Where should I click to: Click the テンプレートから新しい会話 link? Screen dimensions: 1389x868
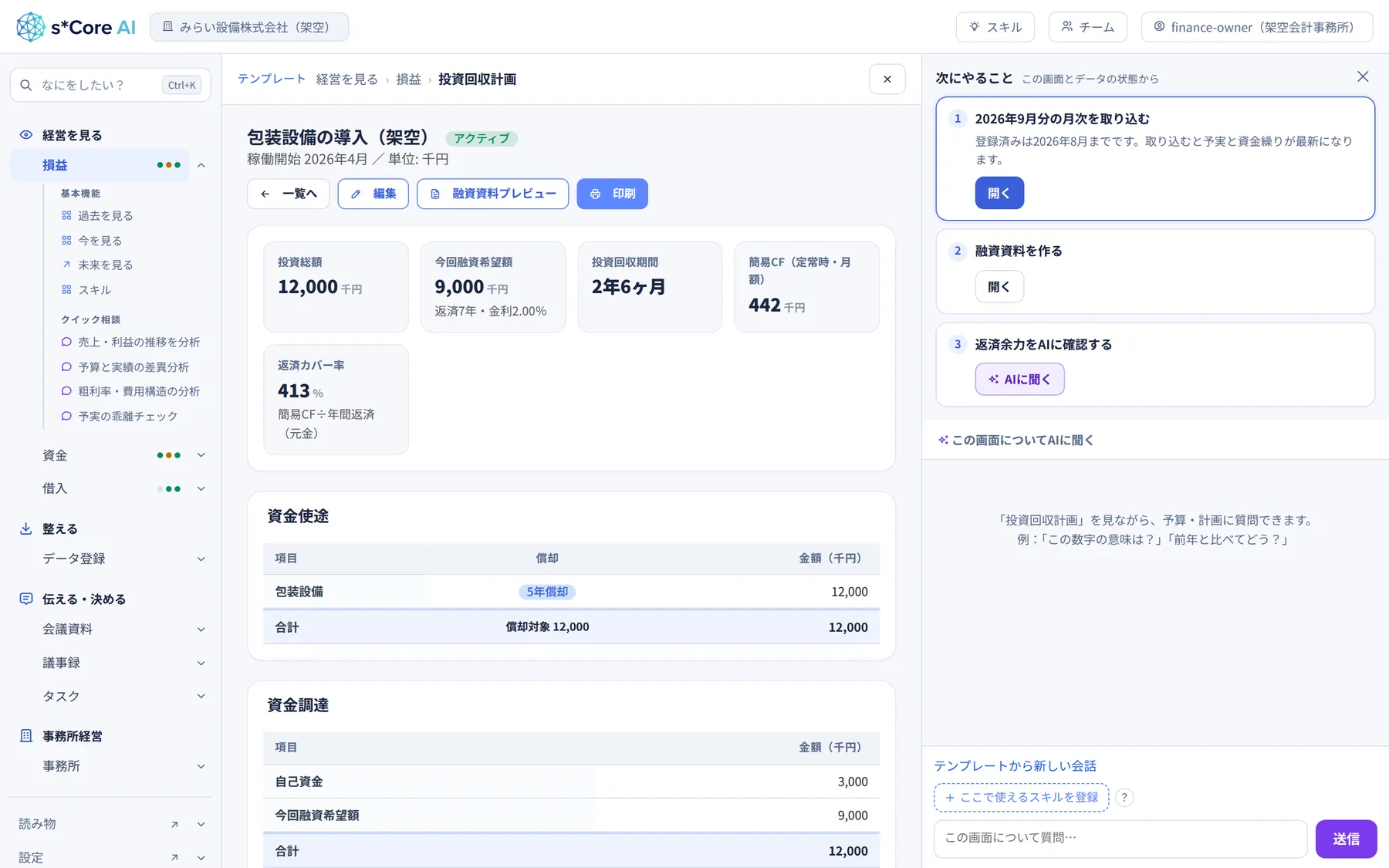pos(1016,765)
